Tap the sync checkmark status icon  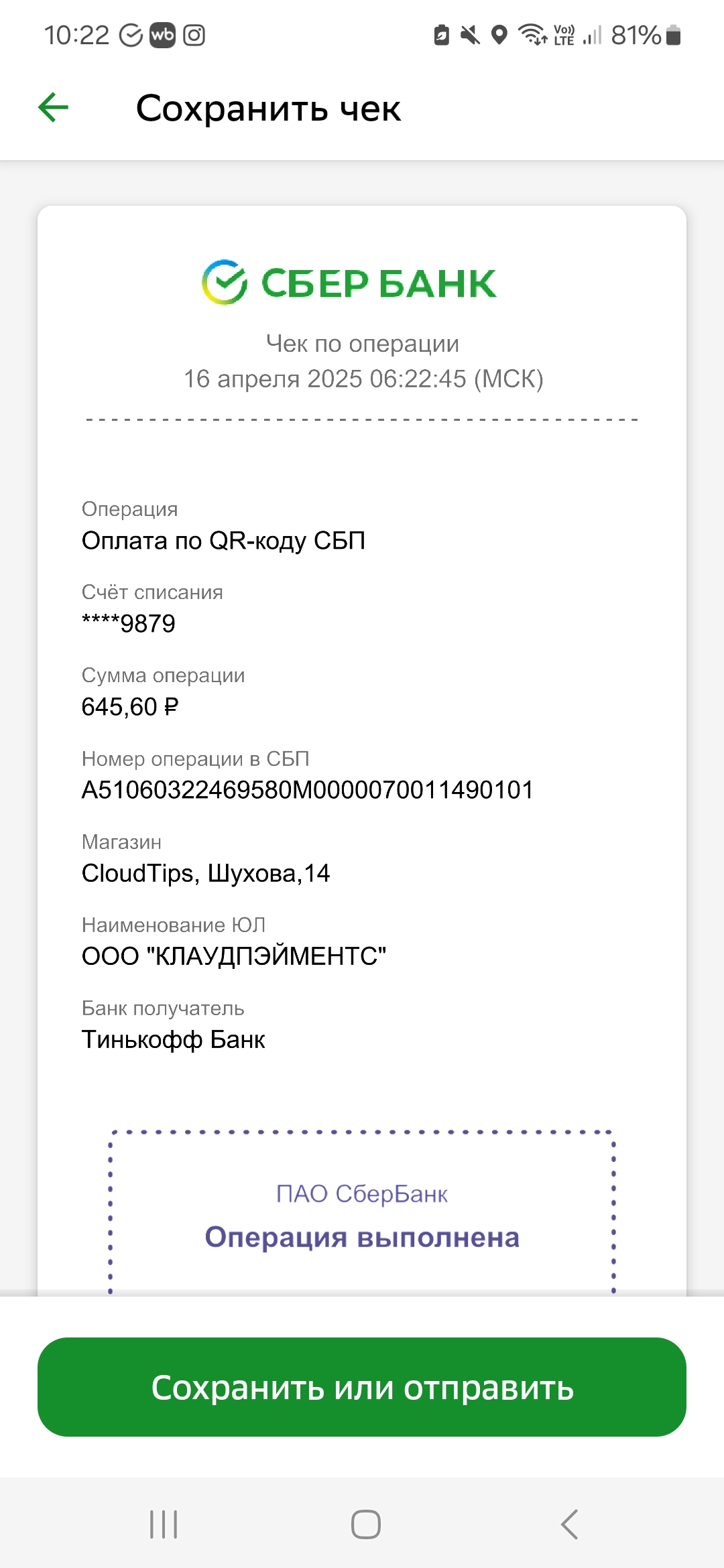[x=131, y=35]
